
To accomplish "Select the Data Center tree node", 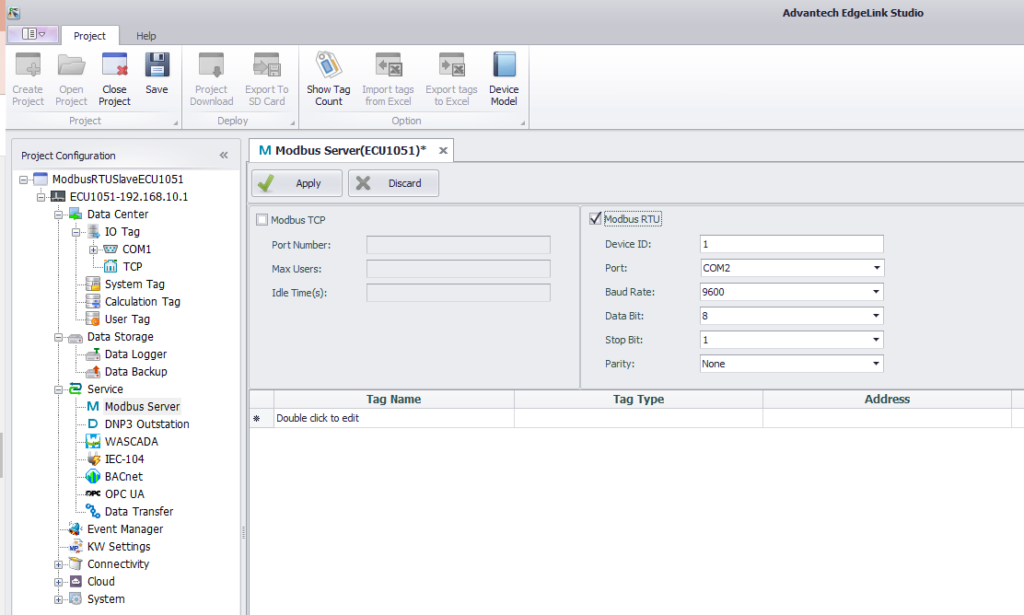I will click(118, 214).
